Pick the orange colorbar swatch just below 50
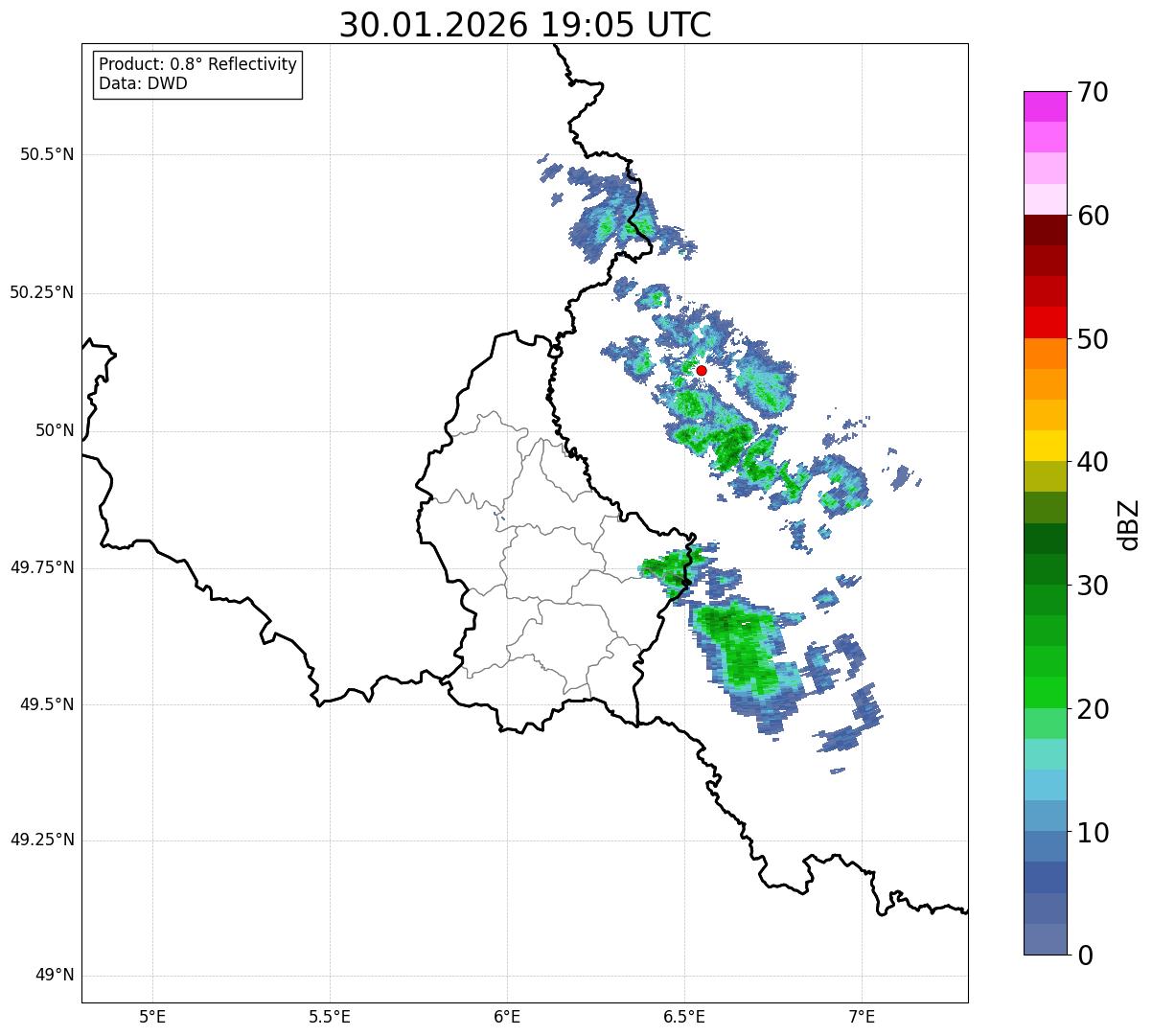 tap(1045, 354)
